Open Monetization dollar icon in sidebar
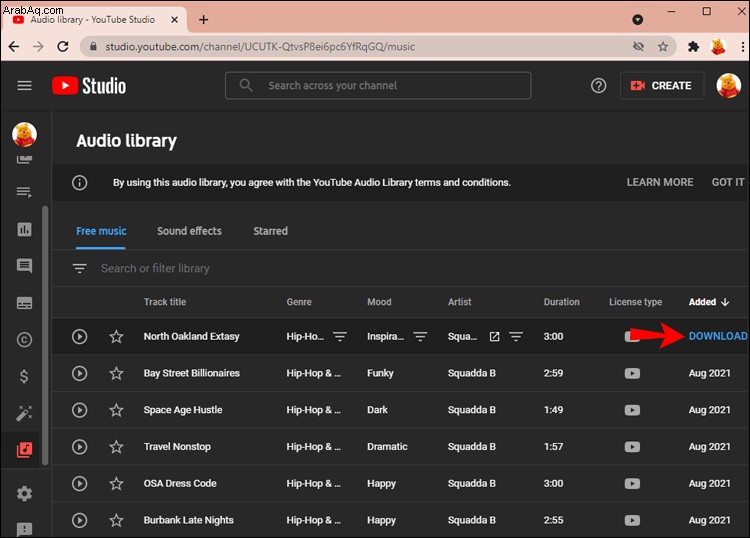 tap(24, 376)
